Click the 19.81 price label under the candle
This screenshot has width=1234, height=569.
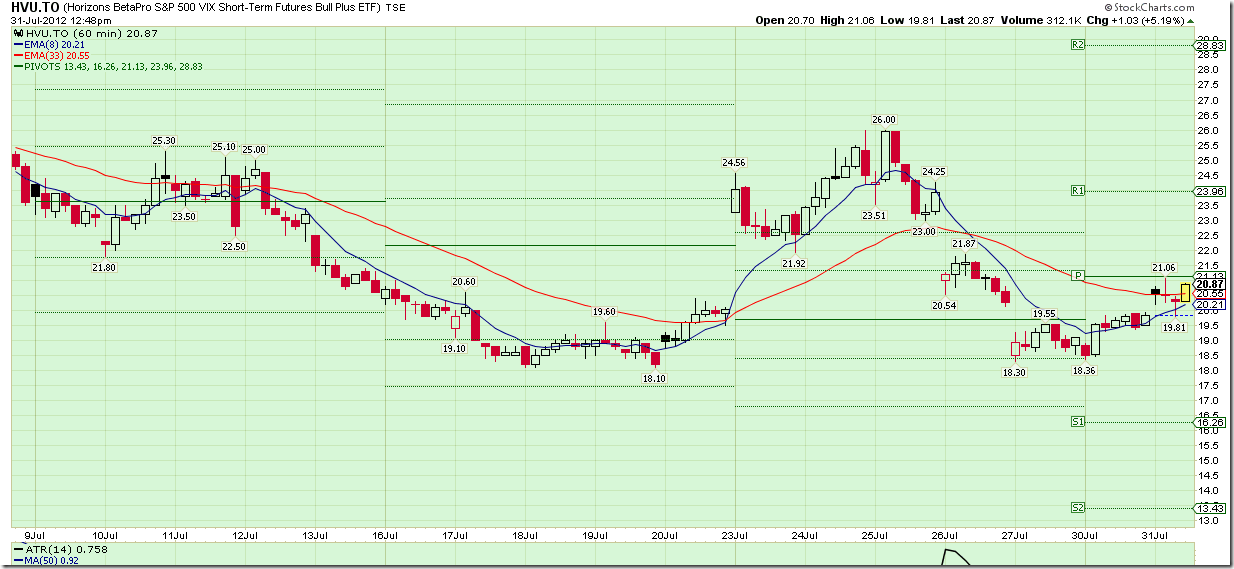point(1174,327)
